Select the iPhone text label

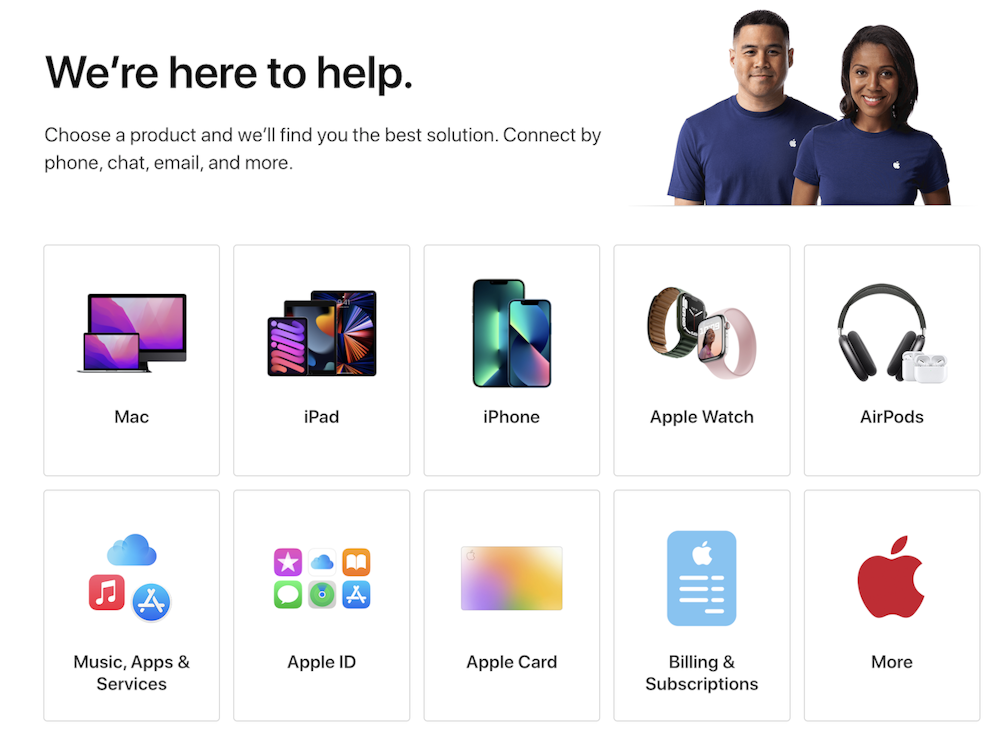click(511, 417)
